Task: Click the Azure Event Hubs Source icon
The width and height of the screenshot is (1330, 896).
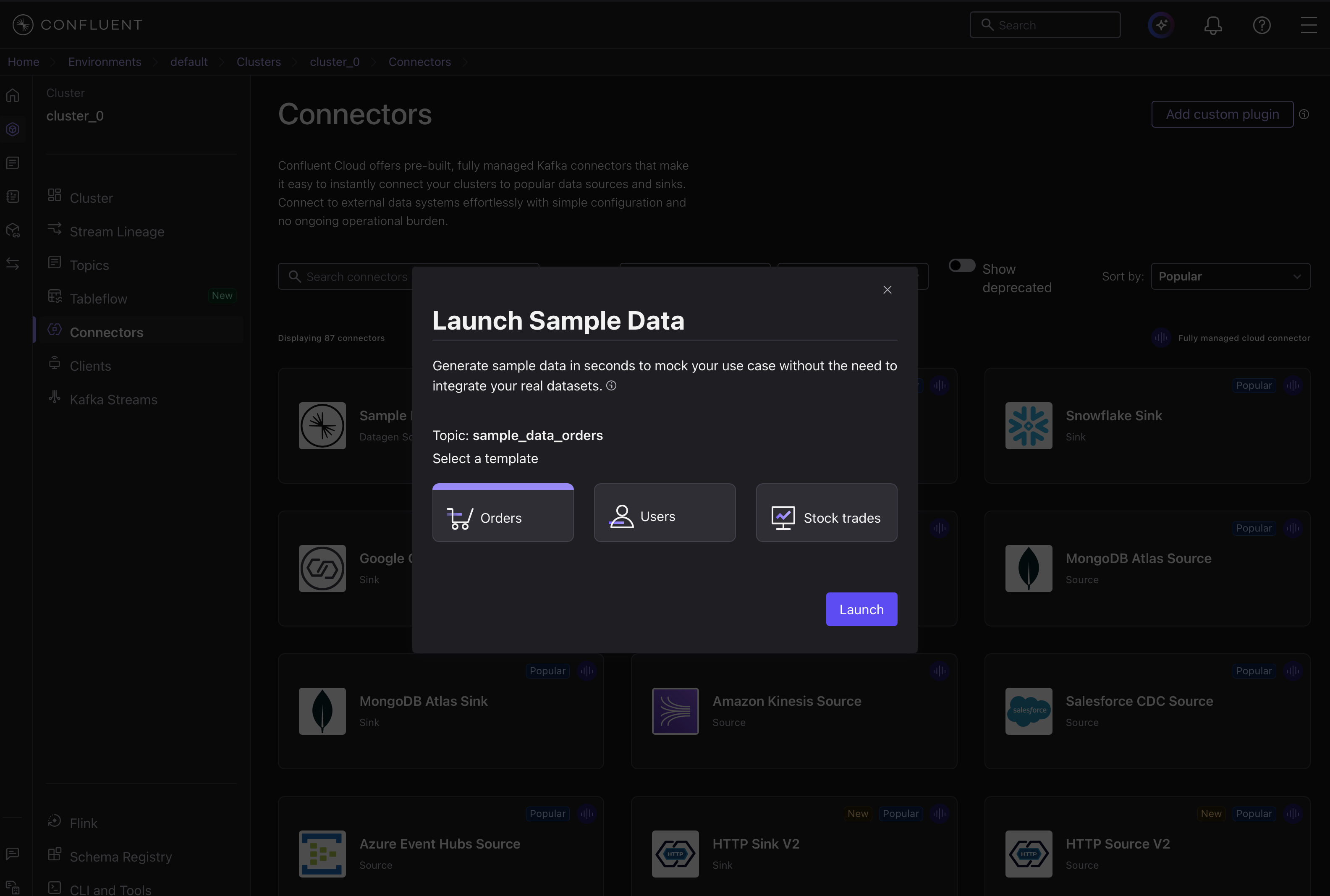Action: tap(322, 854)
